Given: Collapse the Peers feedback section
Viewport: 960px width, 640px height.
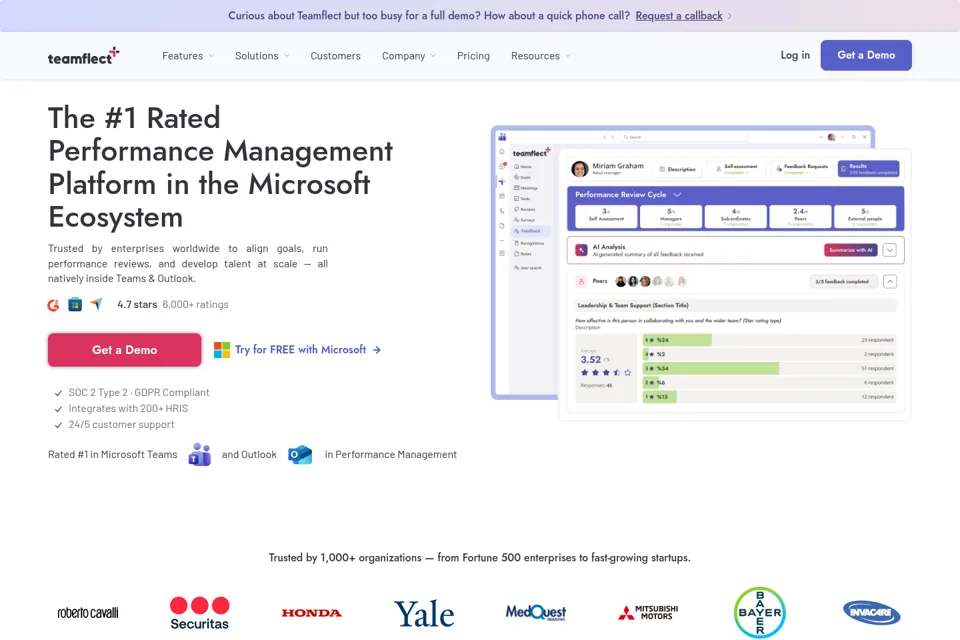Looking at the screenshot, I should click(890, 282).
